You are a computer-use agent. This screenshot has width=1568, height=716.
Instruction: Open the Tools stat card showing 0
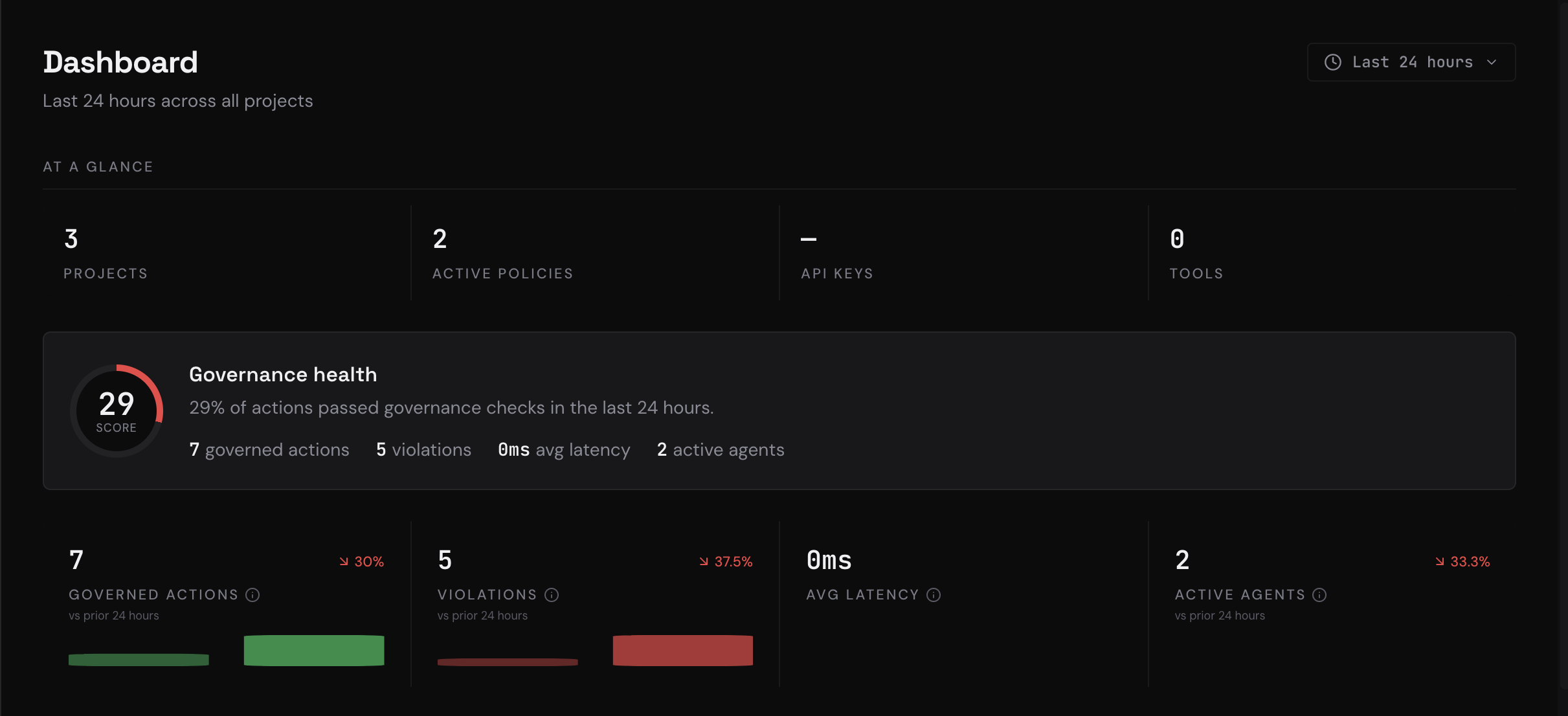tap(1332, 253)
